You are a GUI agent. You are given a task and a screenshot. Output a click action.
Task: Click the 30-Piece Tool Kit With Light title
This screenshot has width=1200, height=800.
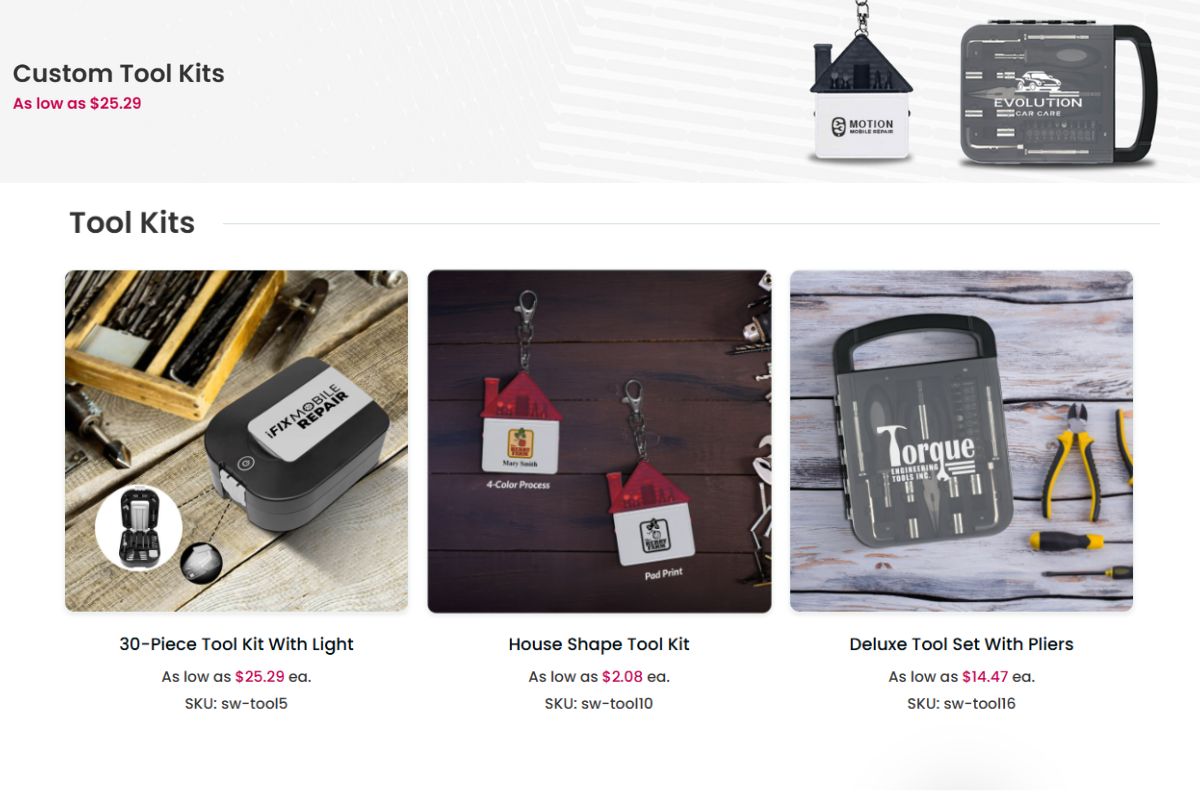coord(236,644)
